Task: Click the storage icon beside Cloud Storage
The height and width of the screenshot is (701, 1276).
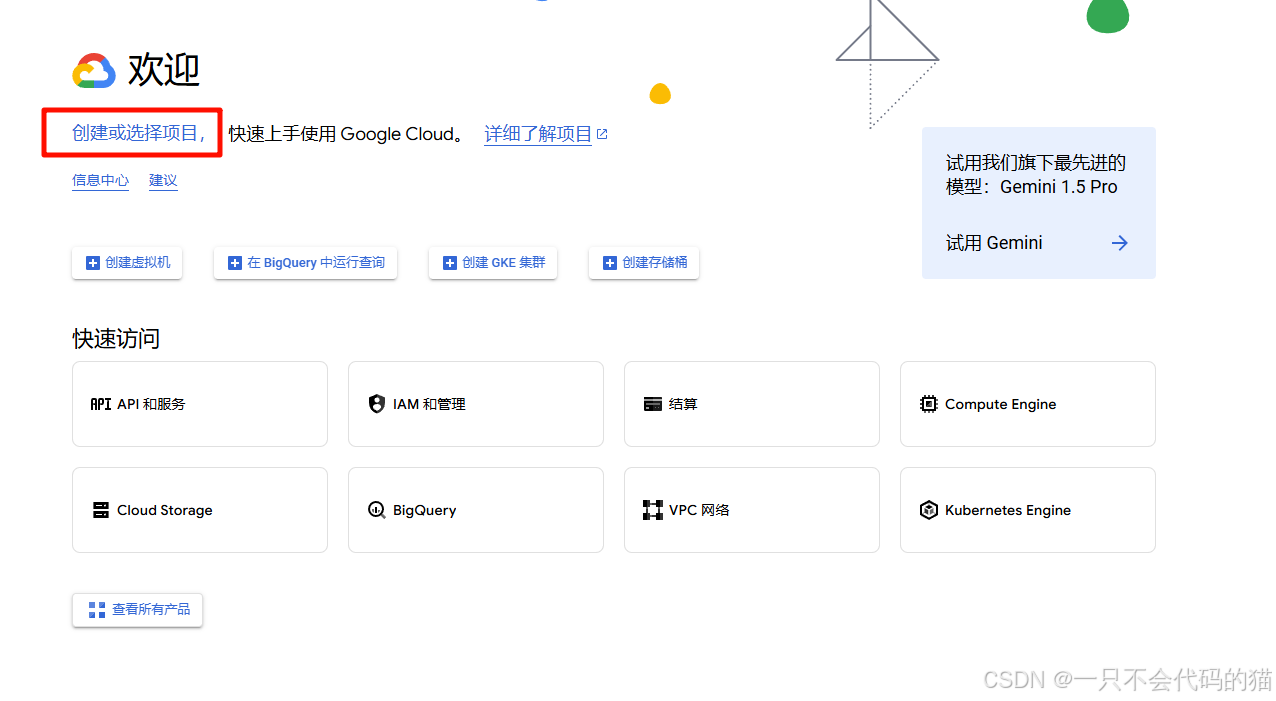Action: pos(101,510)
